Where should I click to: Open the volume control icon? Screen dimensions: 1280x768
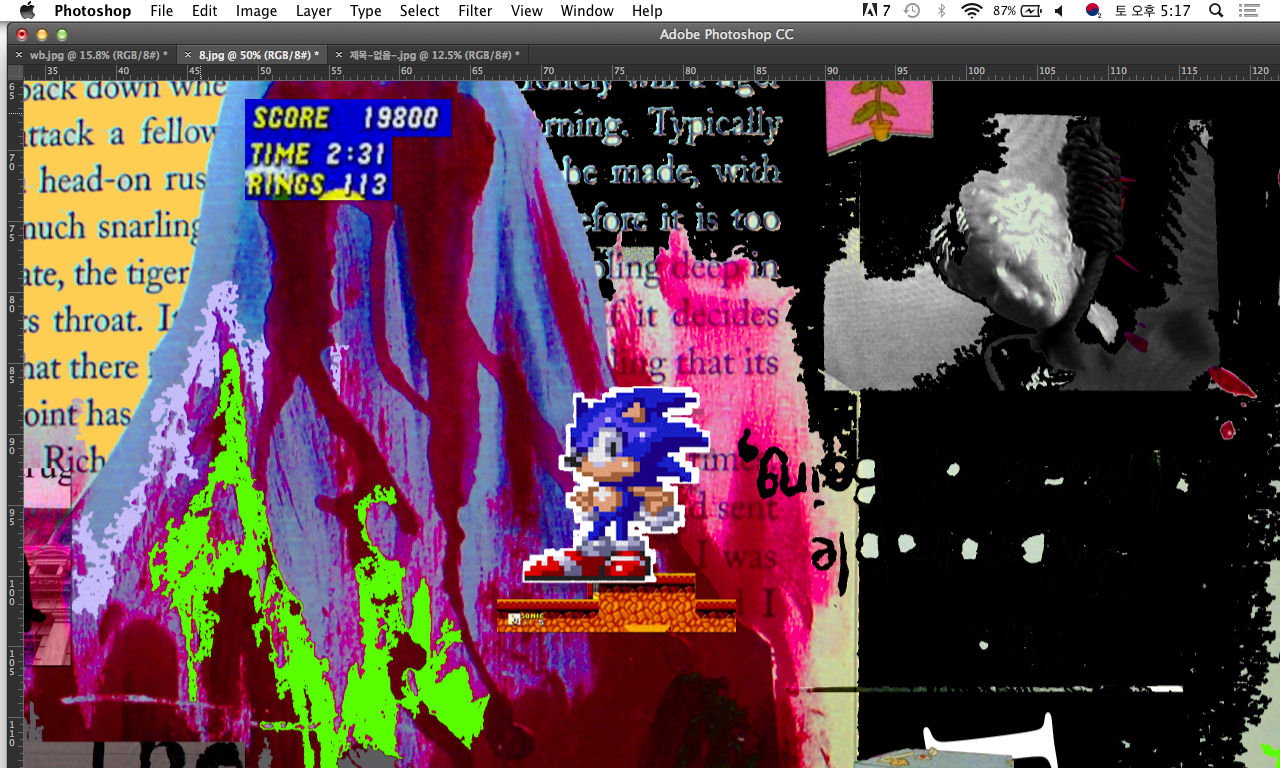(1059, 11)
